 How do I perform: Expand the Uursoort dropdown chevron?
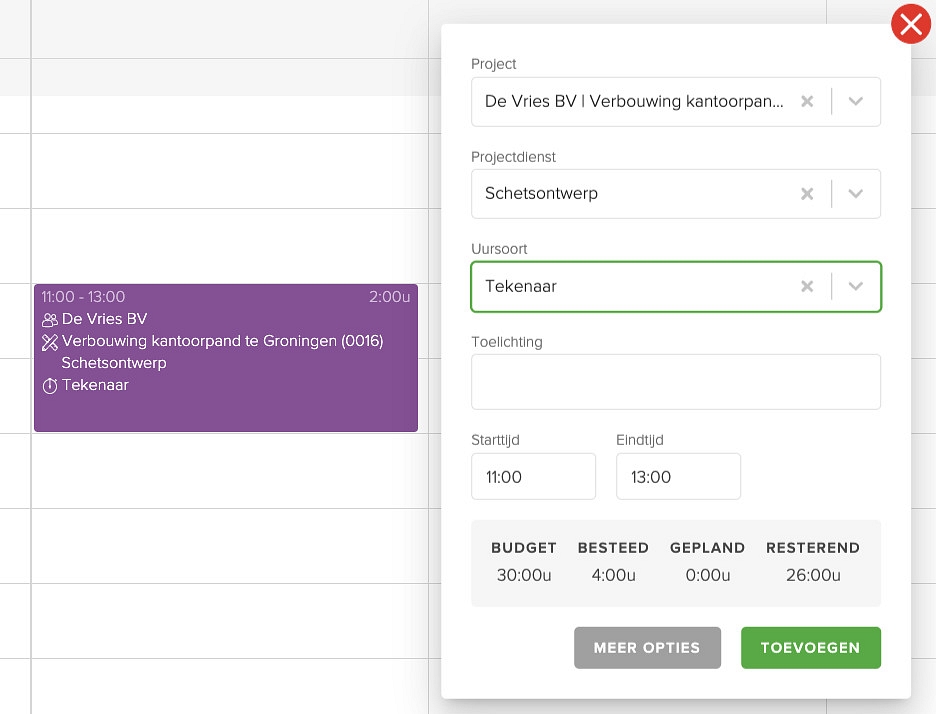coord(856,286)
